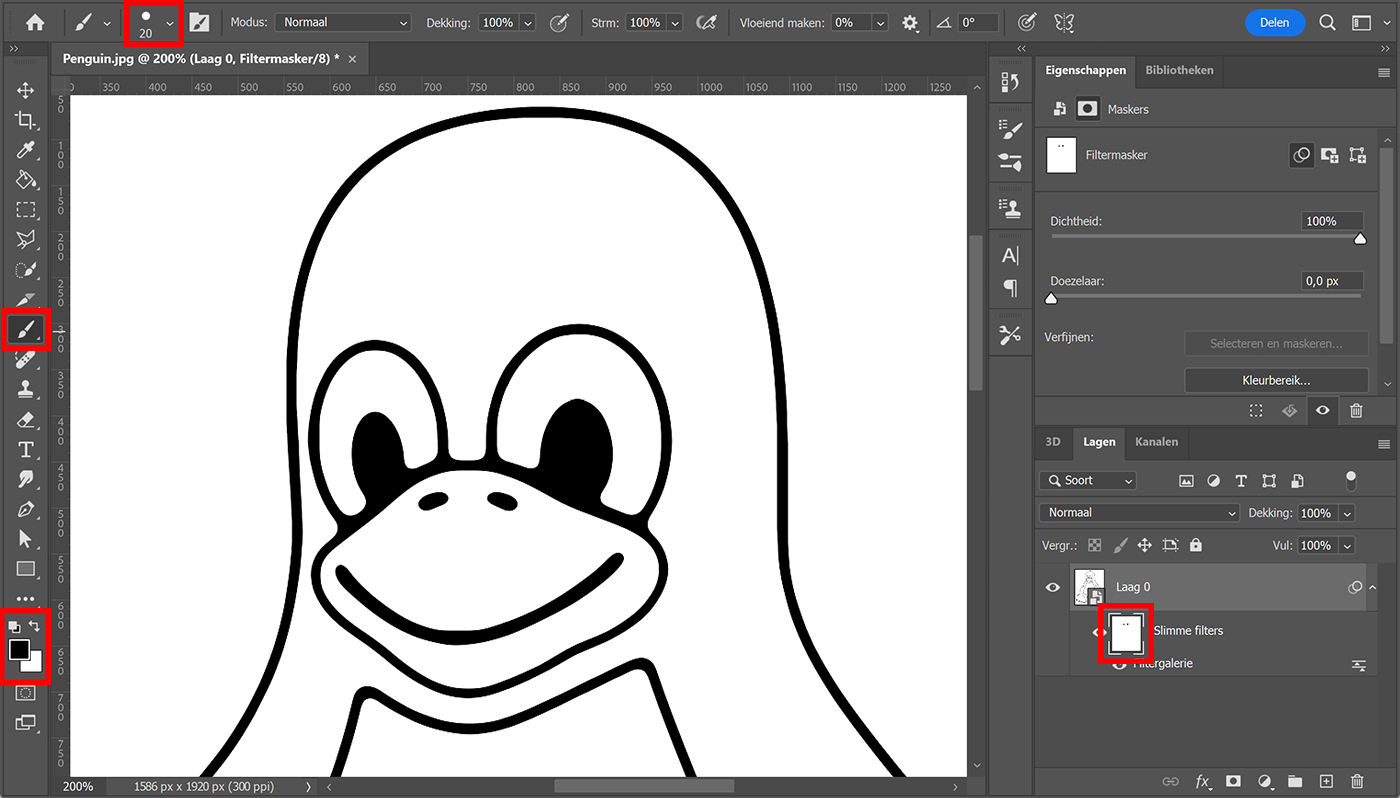
Task: Open the Bibliotheken panel
Action: 1179,71
